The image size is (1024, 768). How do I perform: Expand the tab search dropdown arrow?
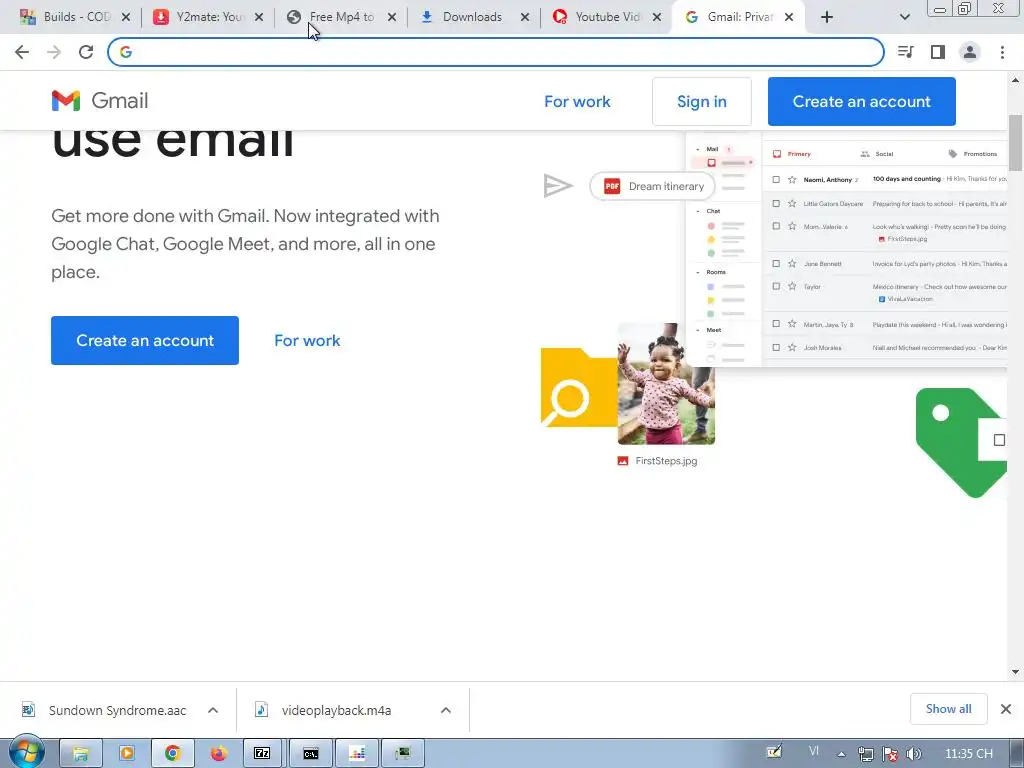pyautogui.click(x=904, y=17)
